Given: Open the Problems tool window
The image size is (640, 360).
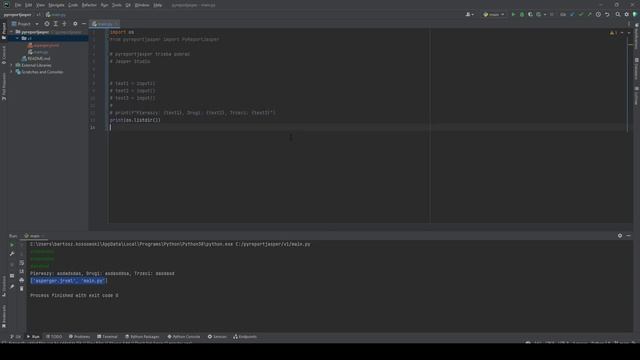Looking at the screenshot, I should 79,337.
